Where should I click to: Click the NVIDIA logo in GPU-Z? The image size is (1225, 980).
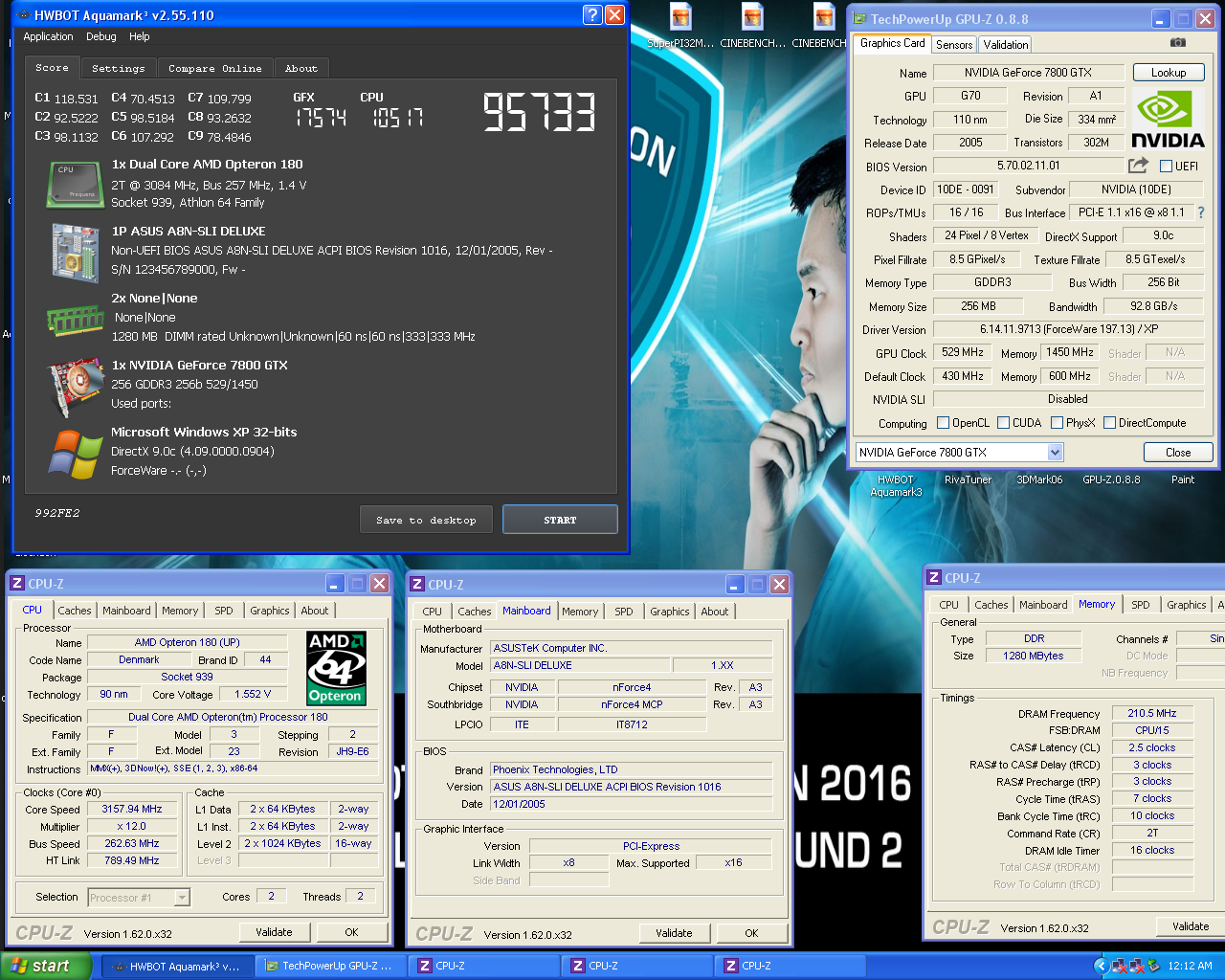point(1168,119)
